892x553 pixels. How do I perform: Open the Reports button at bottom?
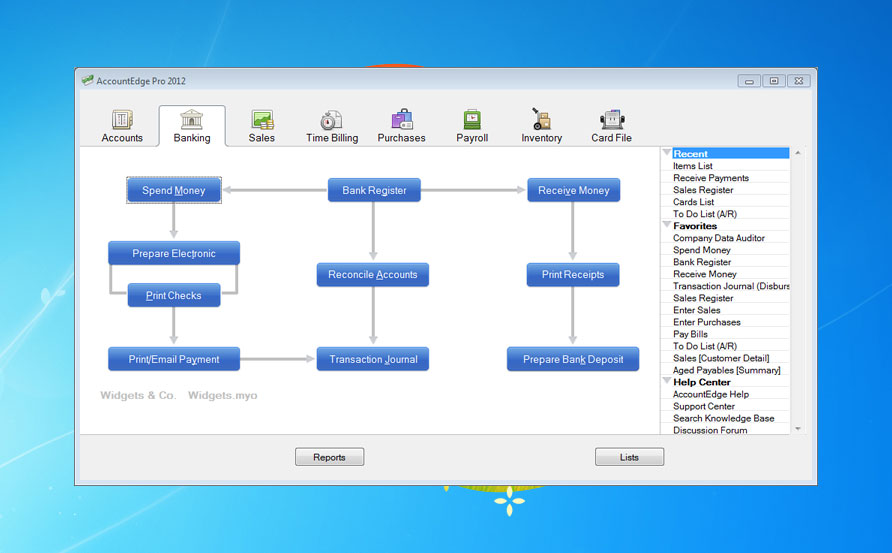point(329,457)
